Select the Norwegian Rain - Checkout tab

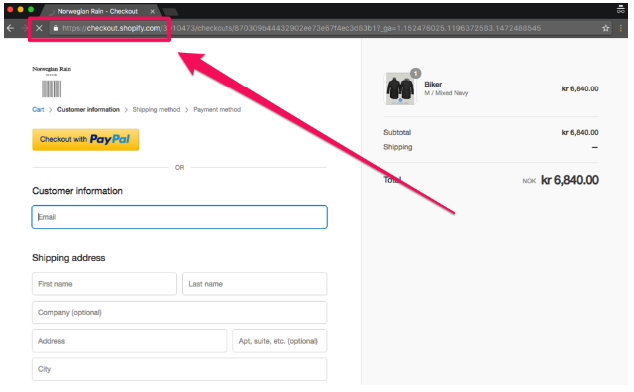point(97,11)
